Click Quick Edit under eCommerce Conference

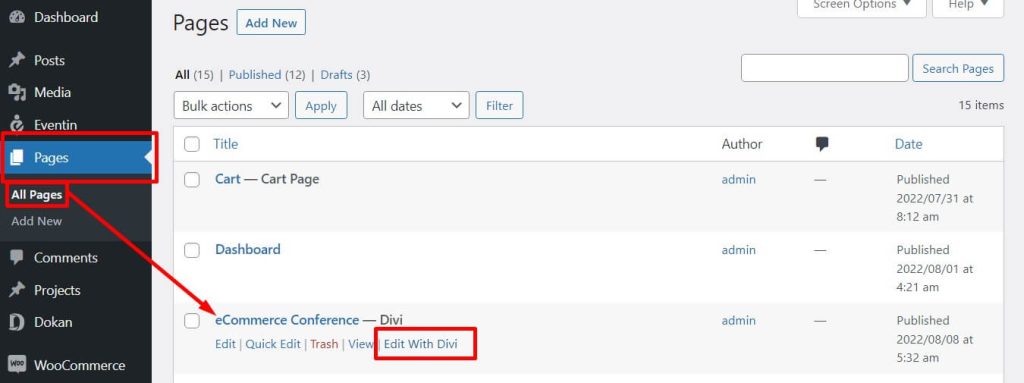point(273,344)
